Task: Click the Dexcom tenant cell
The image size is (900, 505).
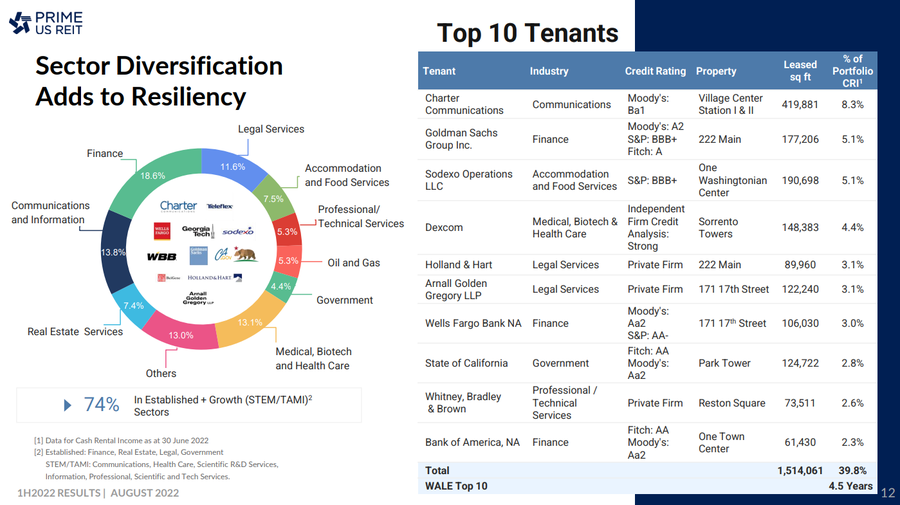Action: [x=444, y=227]
